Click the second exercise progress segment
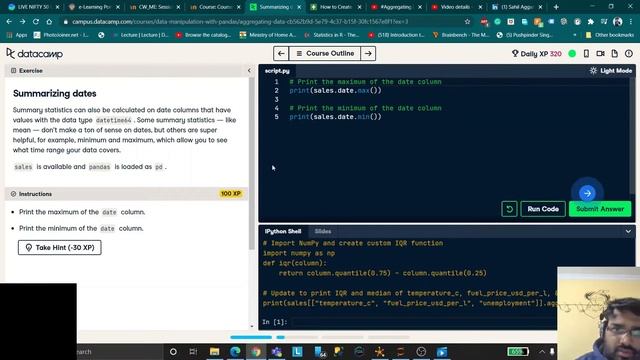Viewport: 640px width, 360px height. pyautogui.click(x=297, y=337)
